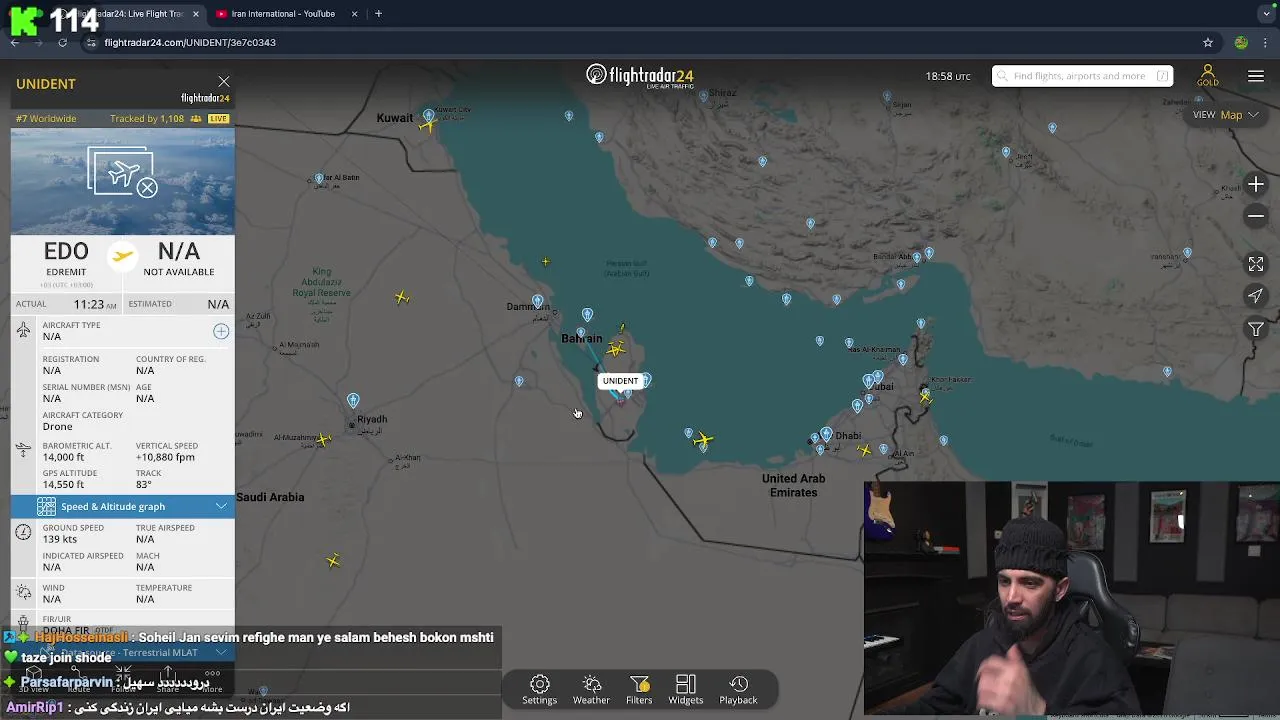Click the 18:58 UTC clock

948,76
